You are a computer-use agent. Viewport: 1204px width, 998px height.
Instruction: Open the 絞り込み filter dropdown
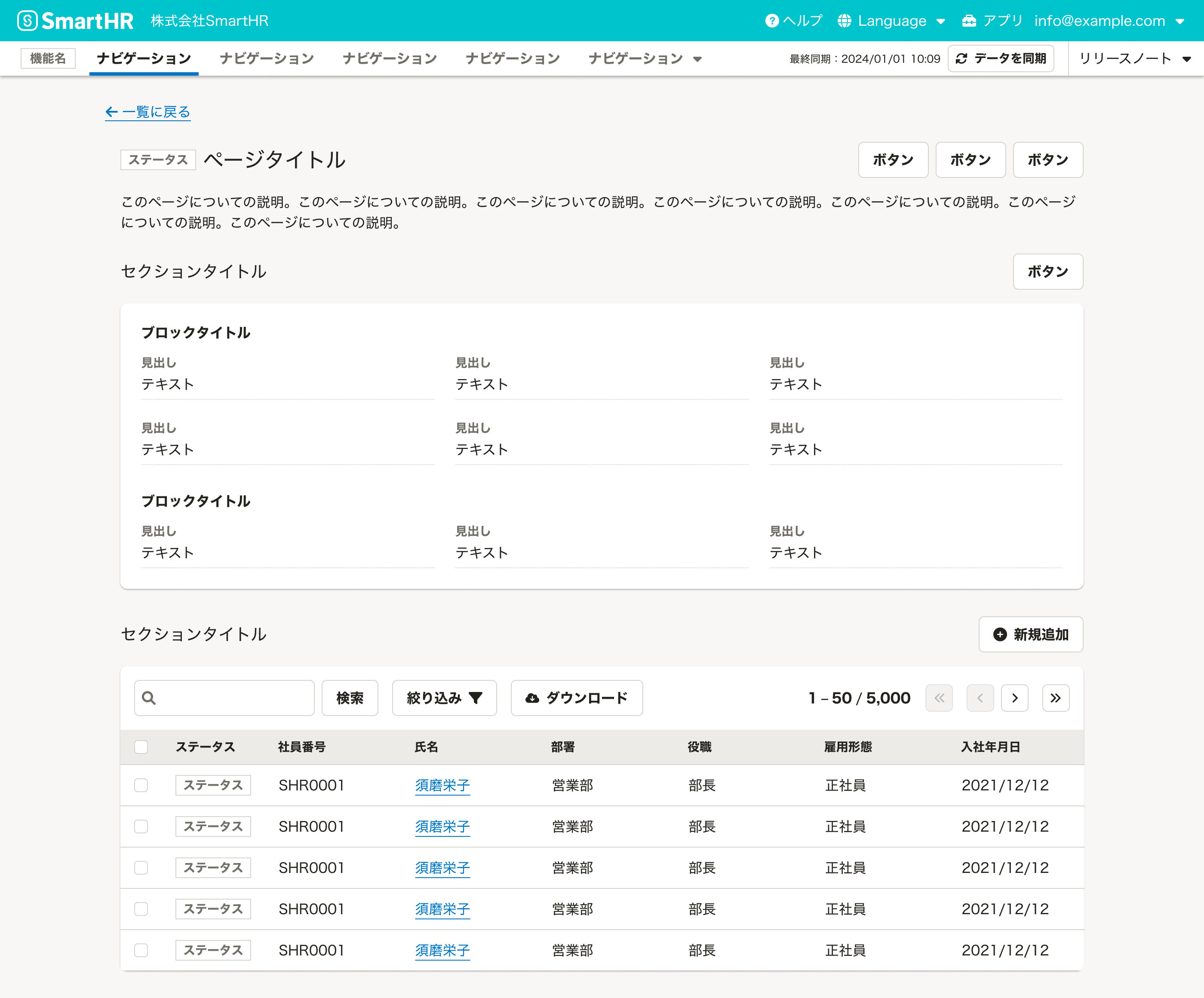pyautogui.click(x=444, y=698)
